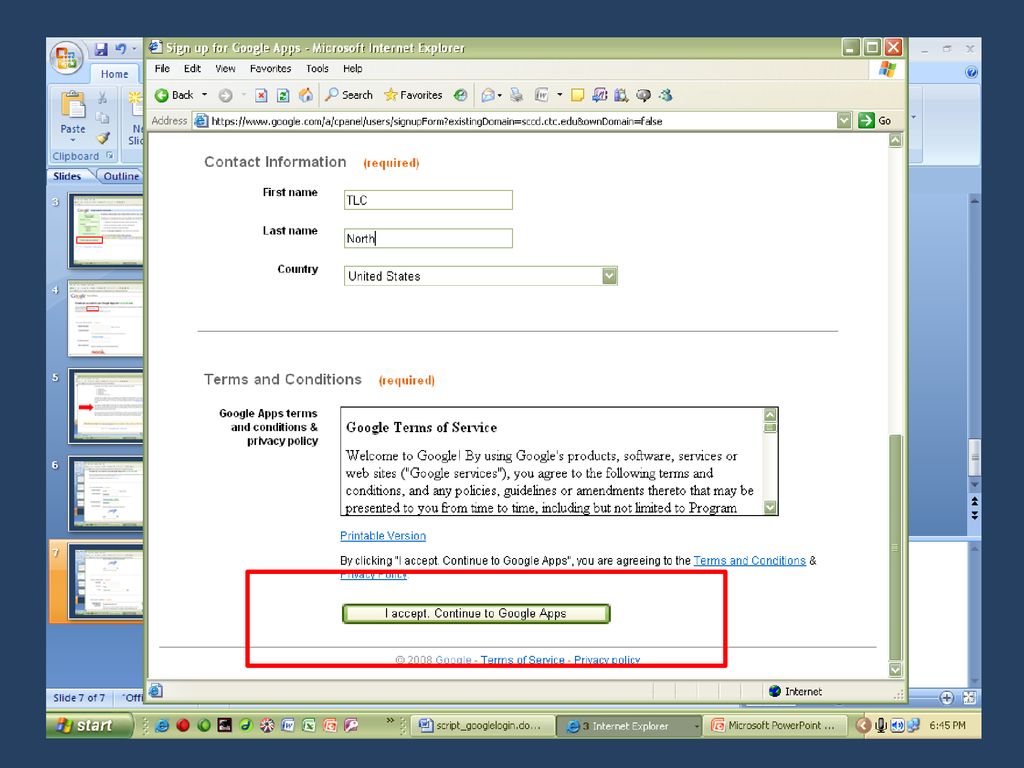Open the Favorites menu
1024x768 pixels.
[270, 69]
